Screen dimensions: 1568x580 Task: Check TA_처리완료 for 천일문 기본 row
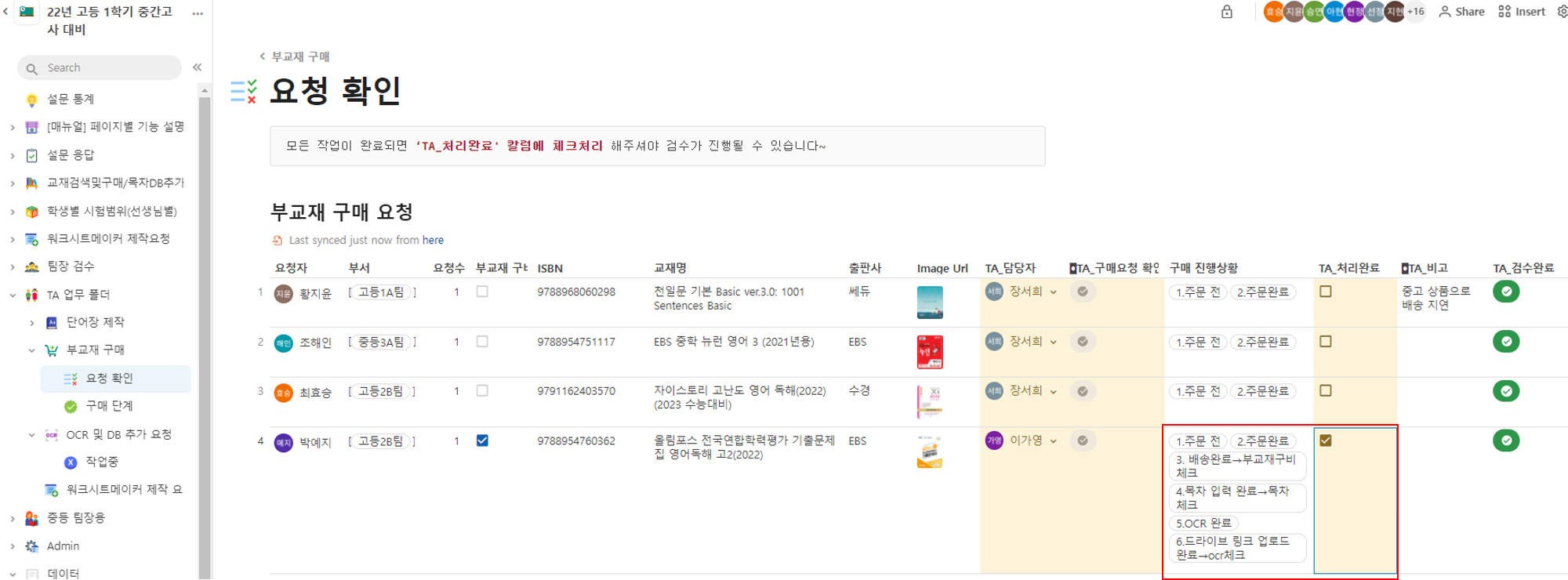(1326, 292)
